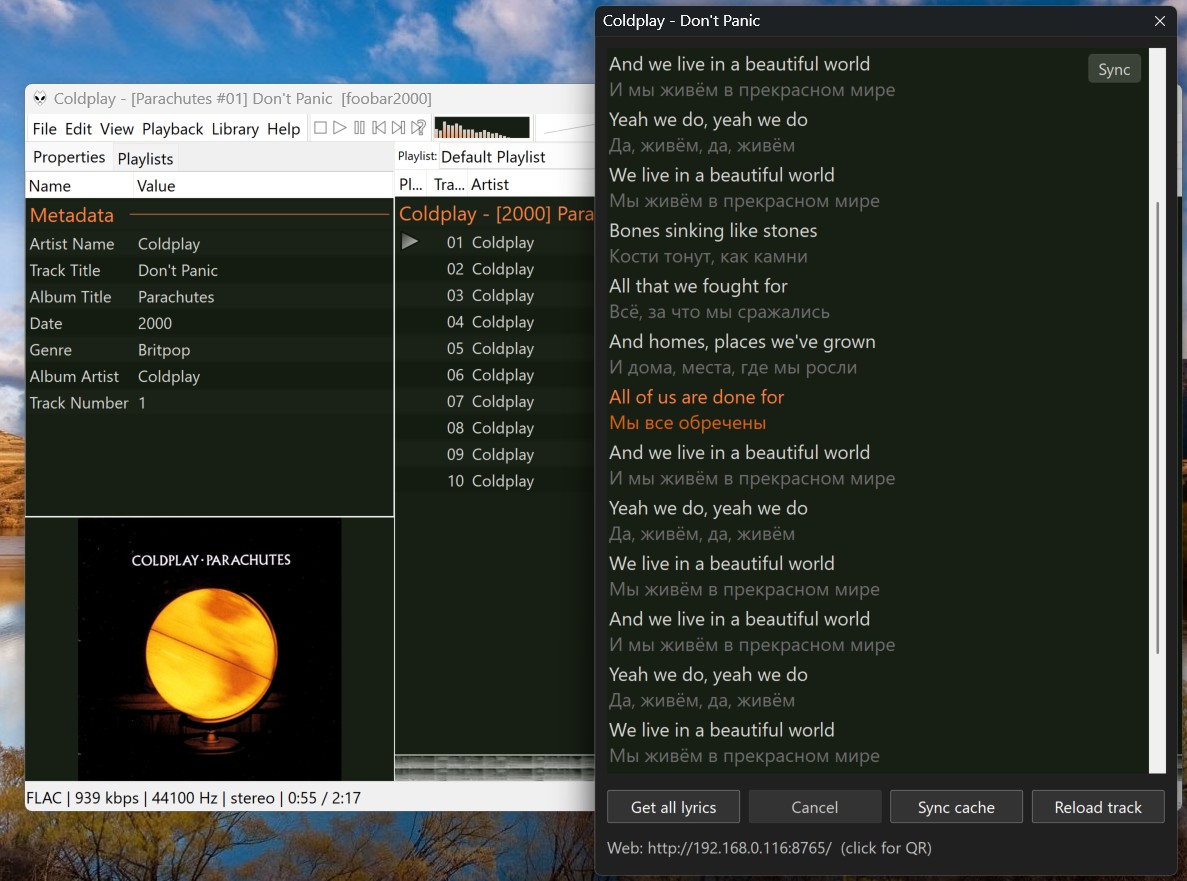This screenshot has width=1187, height=881.
Task: Switch to the Playlists tab
Action: (x=145, y=159)
